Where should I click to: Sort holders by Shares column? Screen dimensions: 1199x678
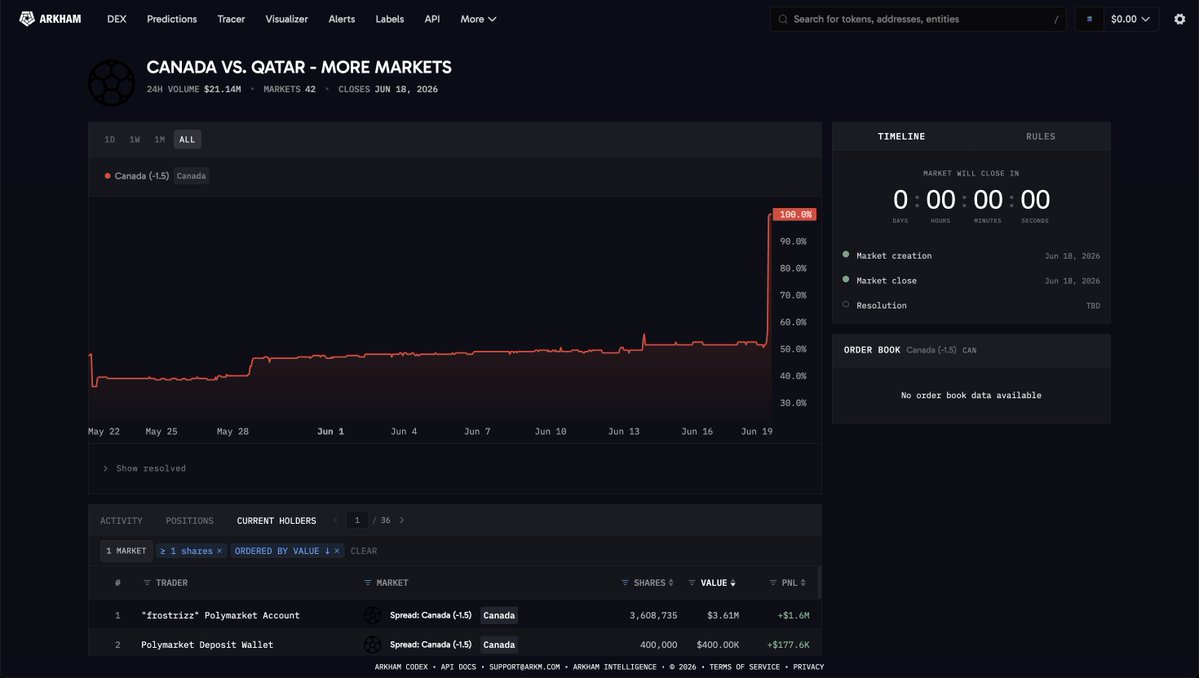(x=648, y=583)
